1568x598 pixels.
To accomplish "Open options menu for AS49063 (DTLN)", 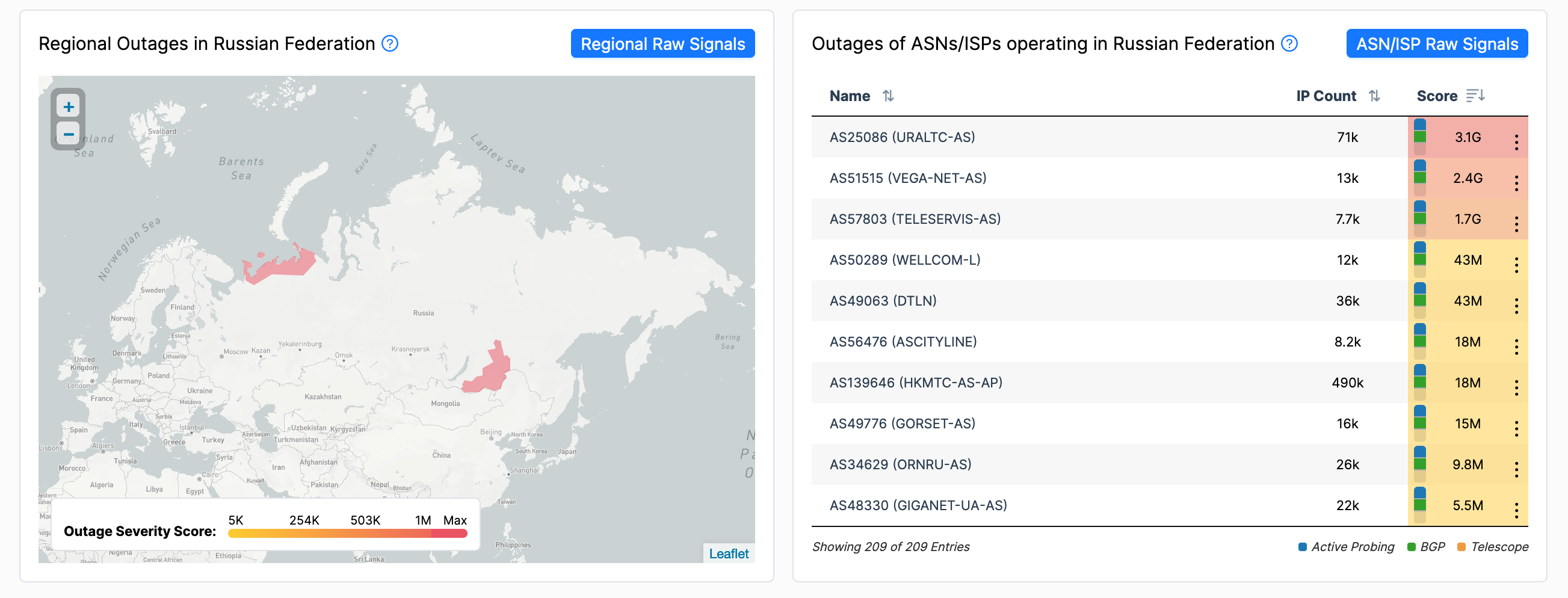I will point(1517,301).
